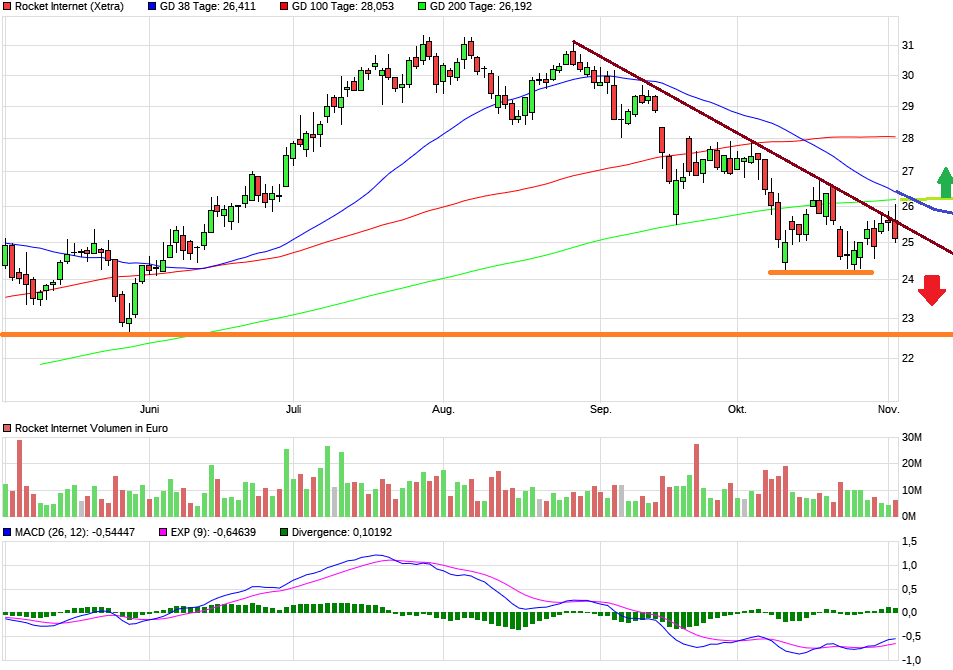Click the Volumen in Euro legend icon
The image size is (953, 670).
pyautogui.click(x=8, y=427)
